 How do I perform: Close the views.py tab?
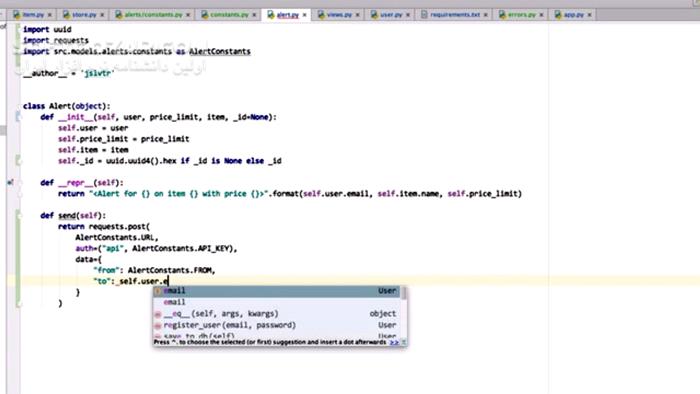click(358, 15)
